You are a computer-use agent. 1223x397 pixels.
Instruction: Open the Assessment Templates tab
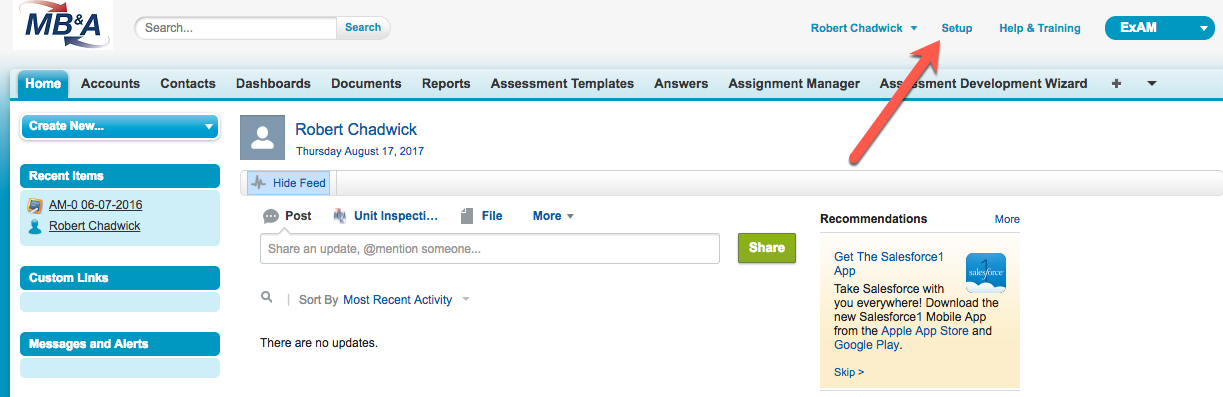coord(562,84)
